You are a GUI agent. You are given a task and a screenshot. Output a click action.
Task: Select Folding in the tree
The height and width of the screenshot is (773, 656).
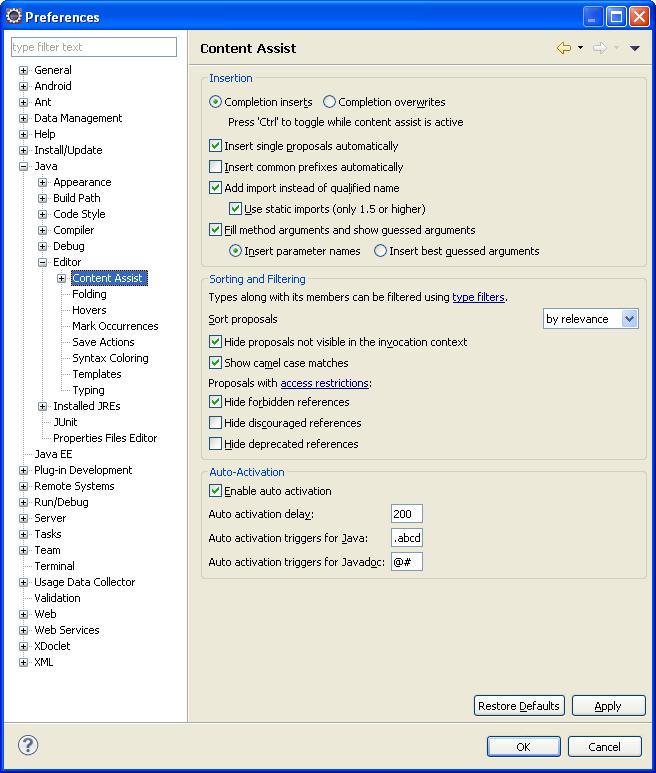[89, 294]
